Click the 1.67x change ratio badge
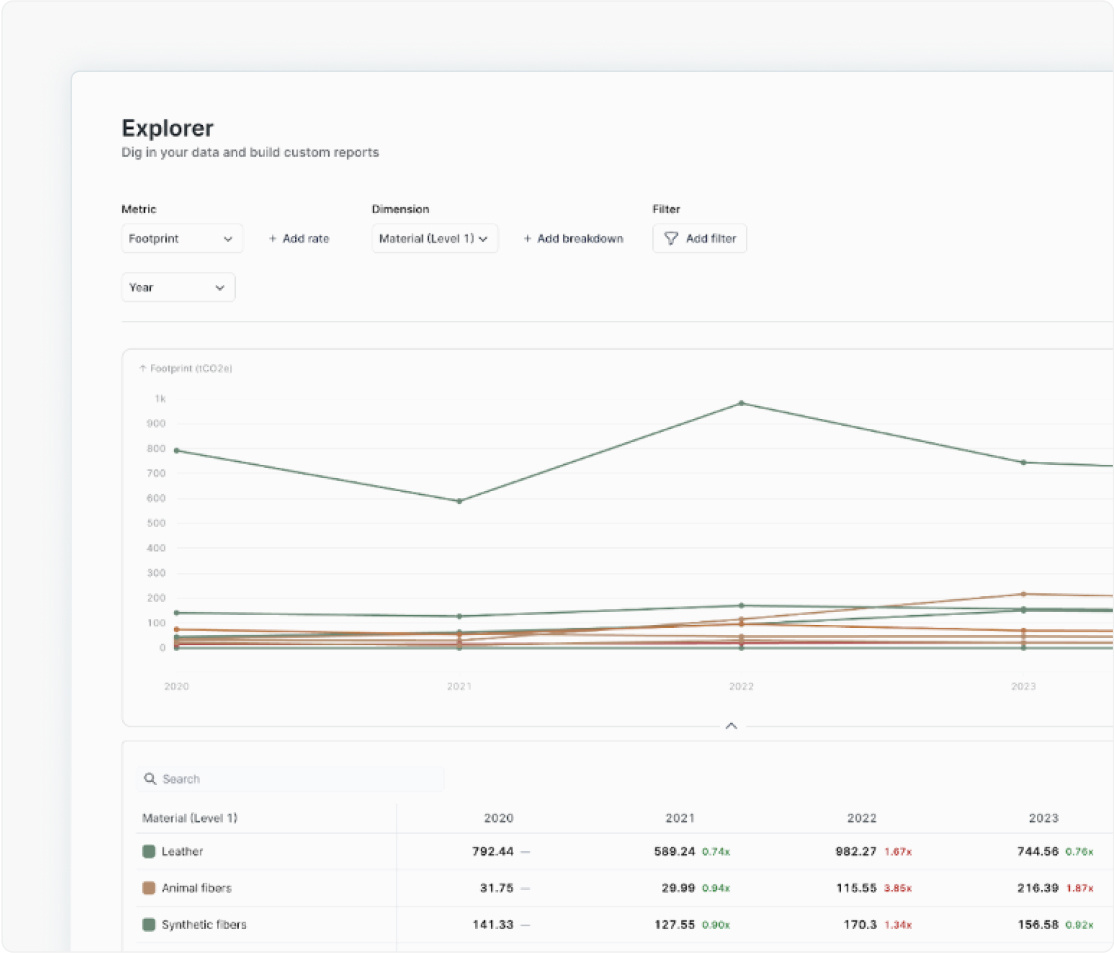Viewport: 1114px width, 953px height. pos(898,851)
